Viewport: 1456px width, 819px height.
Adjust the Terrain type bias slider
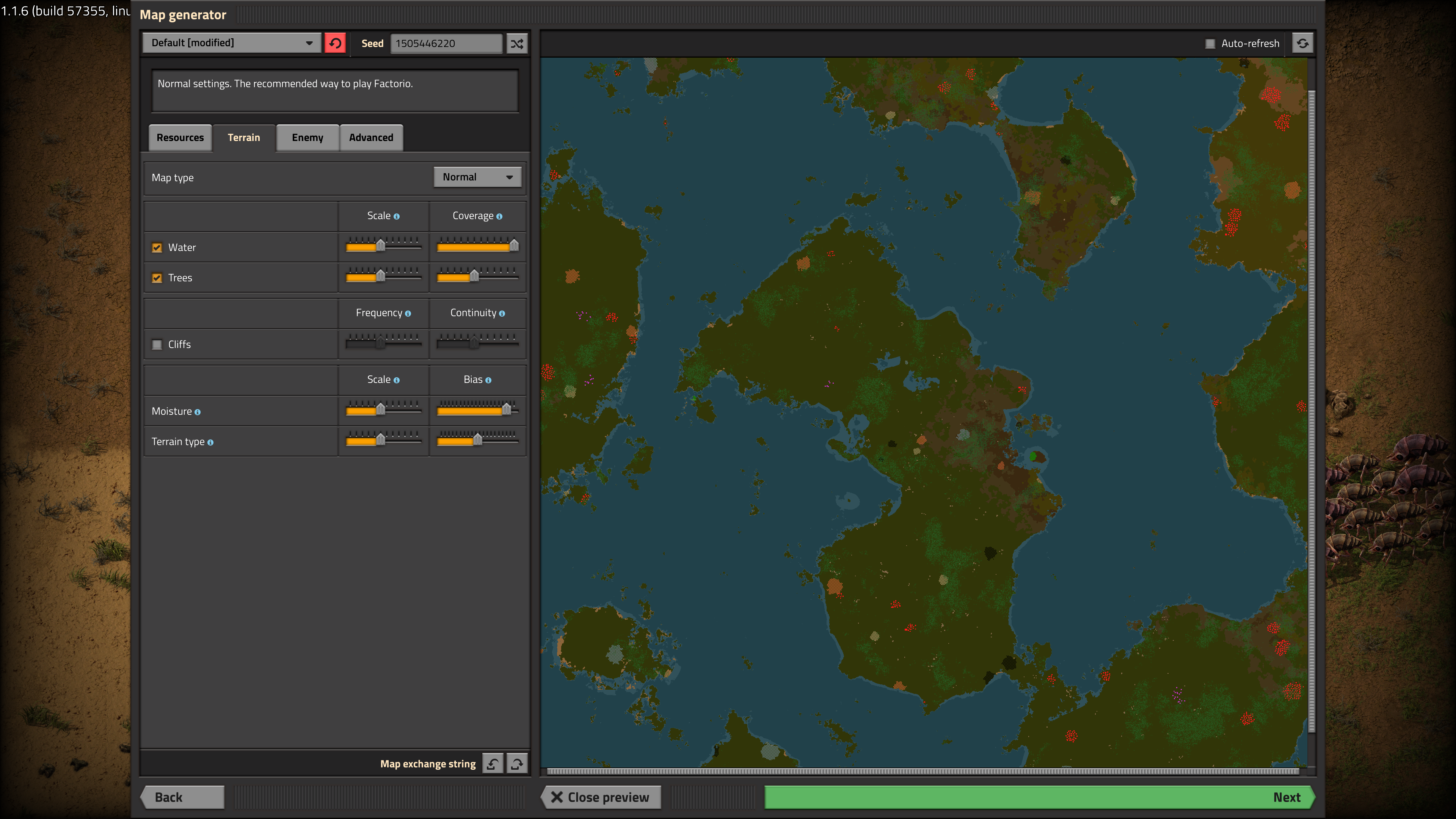[478, 440]
